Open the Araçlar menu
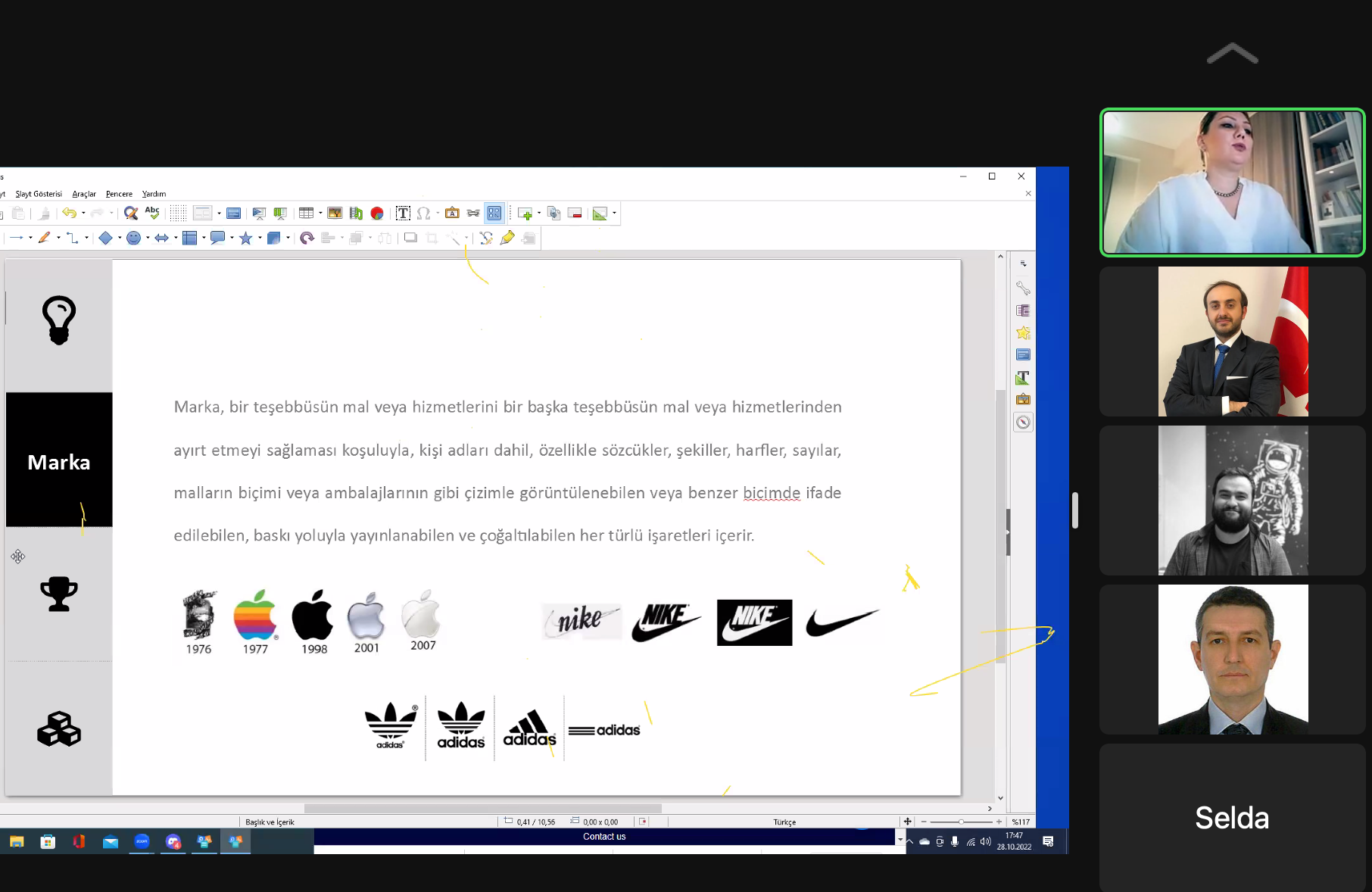Viewport: 1372px width, 892px height. tap(84, 194)
